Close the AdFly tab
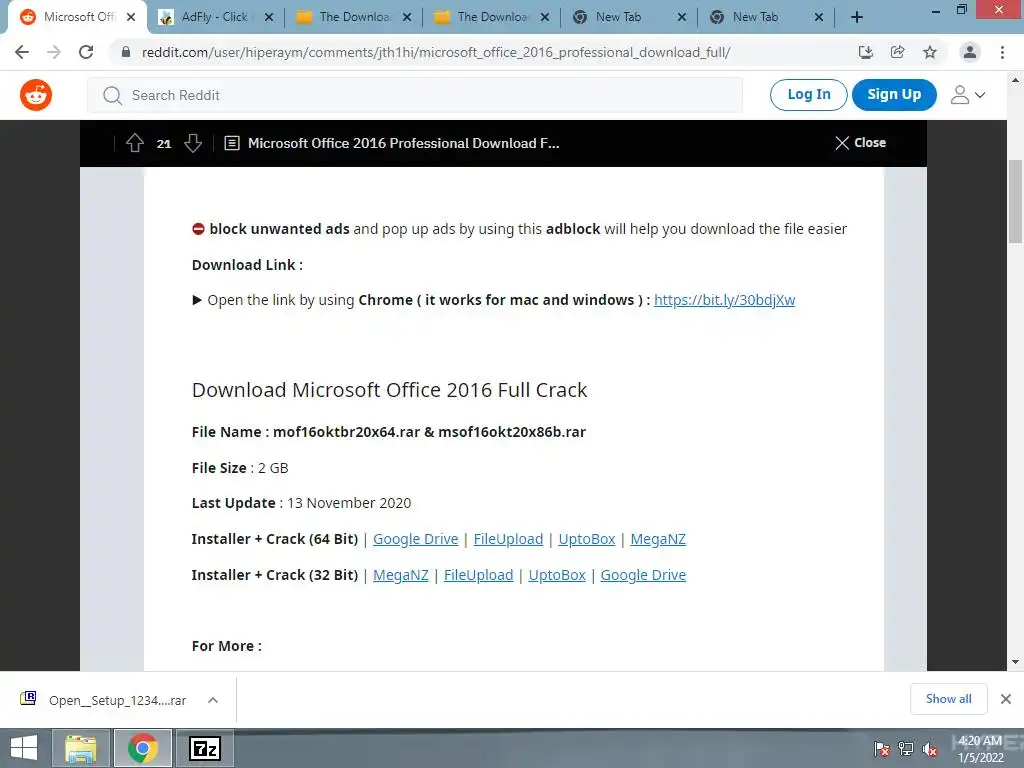This screenshot has width=1024, height=768. click(268, 18)
